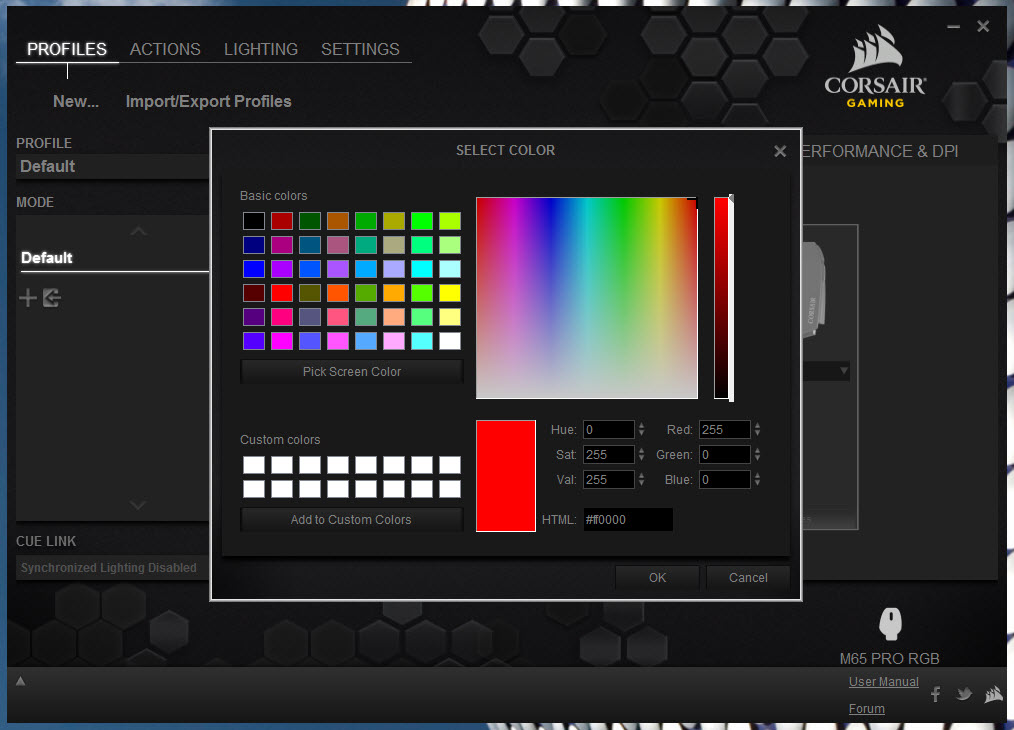Close the Select Color dialog
Image resolution: width=1014 pixels, height=730 pixels.
click(780, 151)
